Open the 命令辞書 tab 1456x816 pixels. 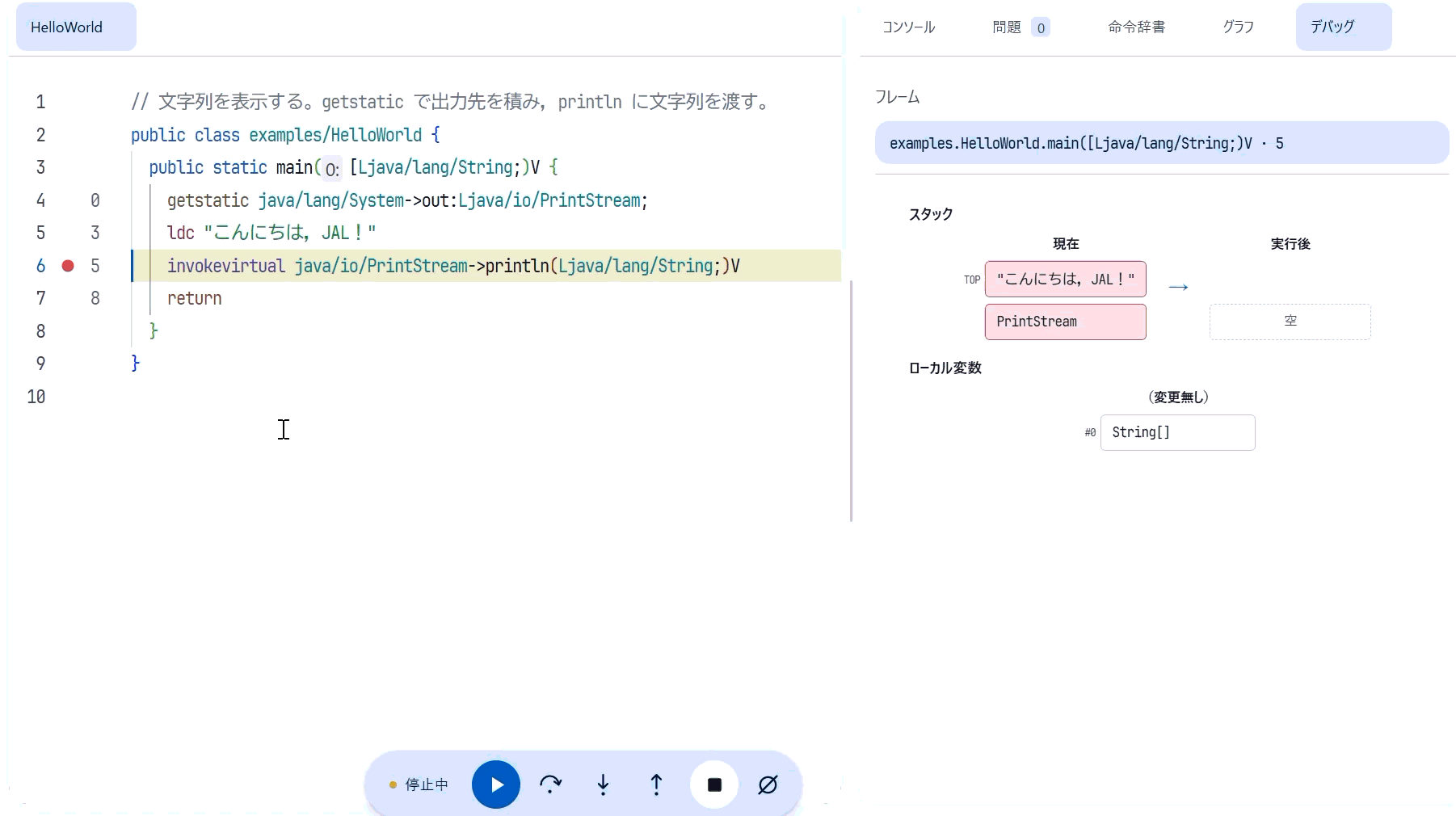1136,27
